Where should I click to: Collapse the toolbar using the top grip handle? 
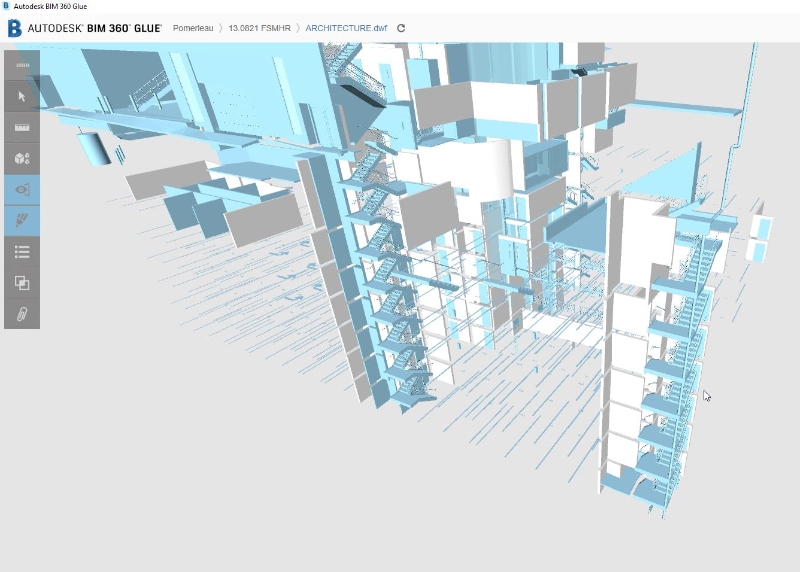(22, 65)
